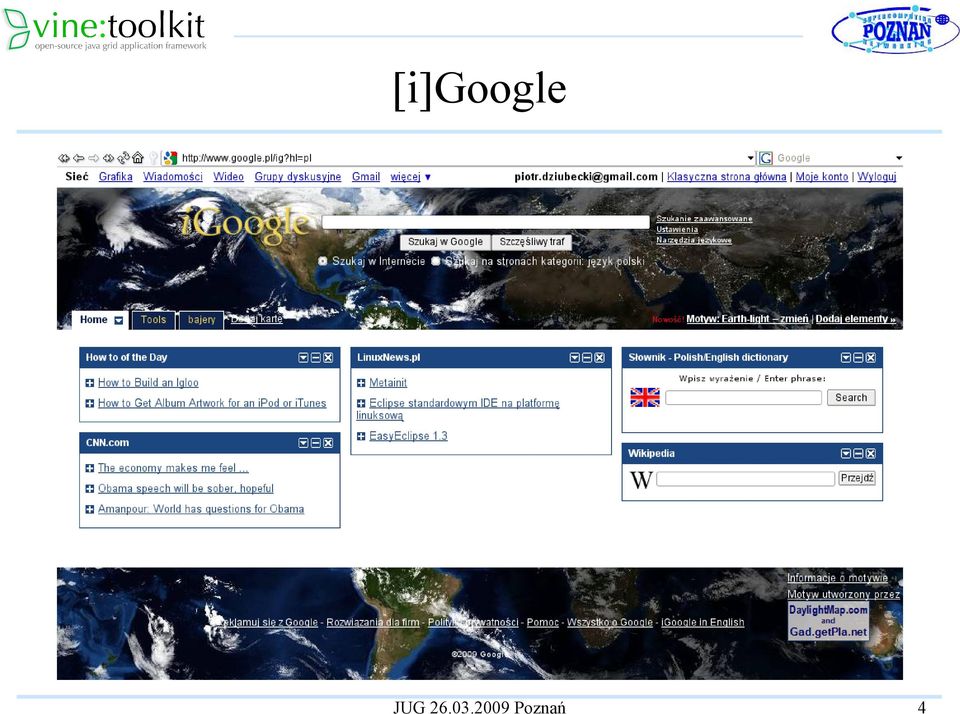Click the 'Szczęśliwy traf' button

[531, 242]
